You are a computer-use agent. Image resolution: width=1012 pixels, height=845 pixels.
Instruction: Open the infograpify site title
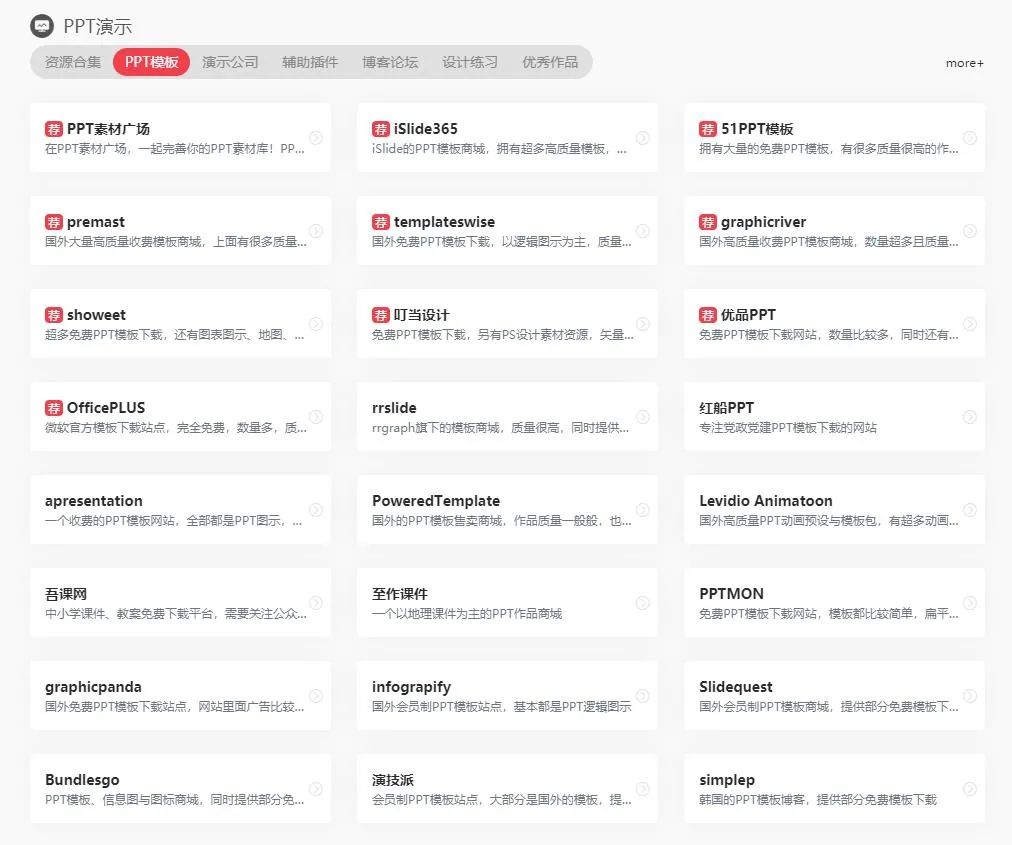[412, 686]
